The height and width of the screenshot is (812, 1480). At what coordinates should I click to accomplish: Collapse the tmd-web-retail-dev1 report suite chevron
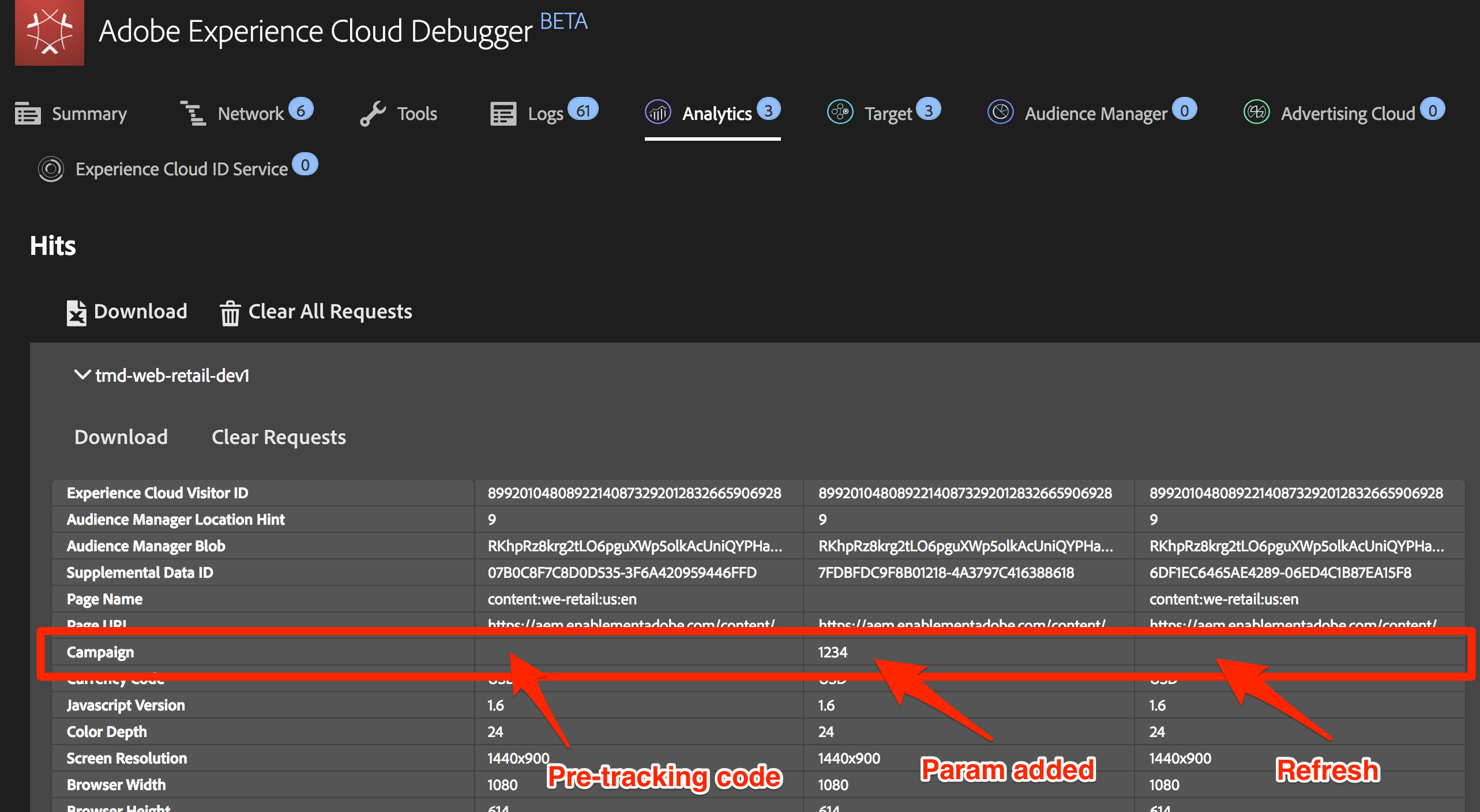tap(82, 375)
